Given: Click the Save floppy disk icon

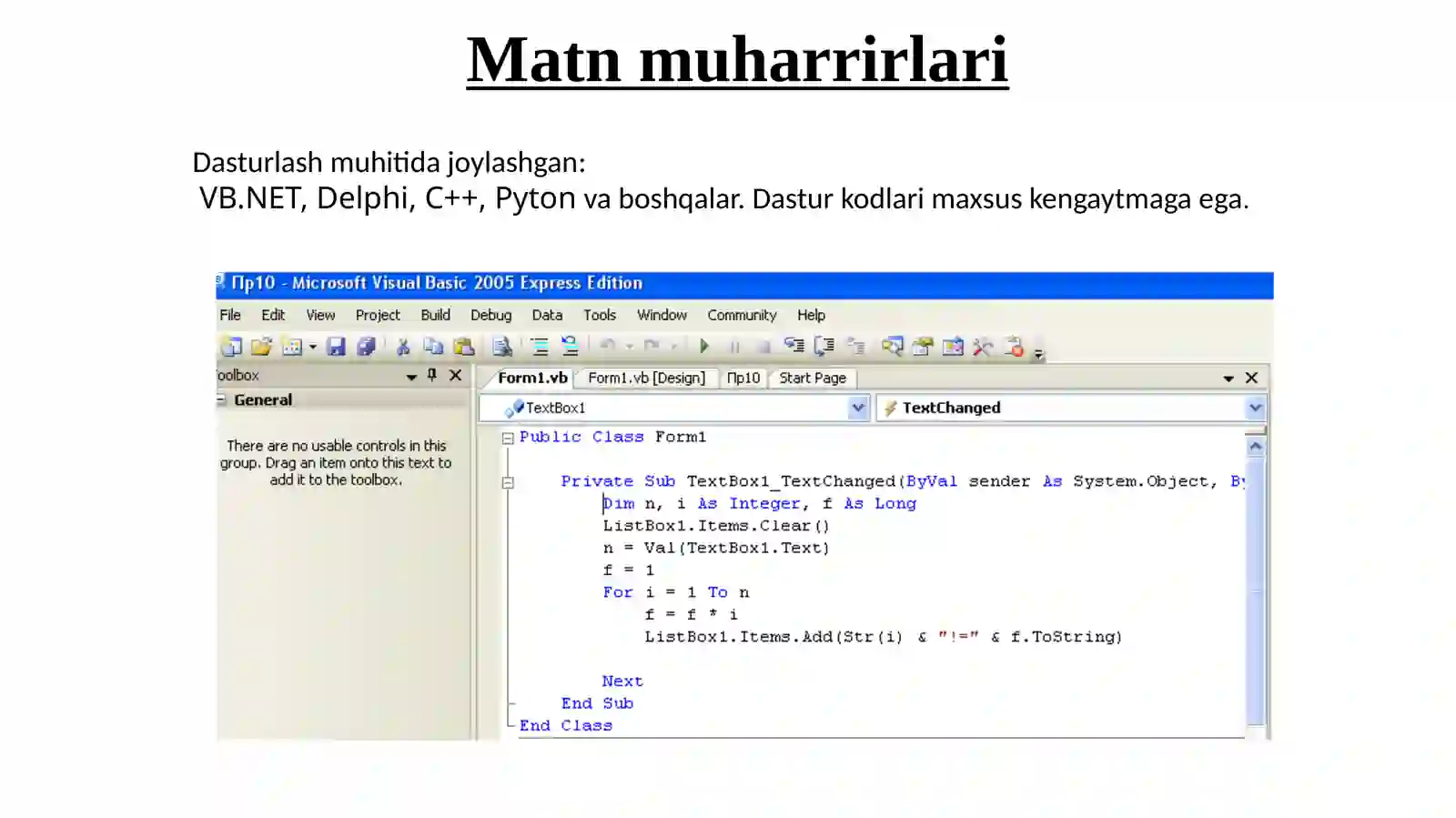Looking at the screenshot, I should [x=336, y=347].
